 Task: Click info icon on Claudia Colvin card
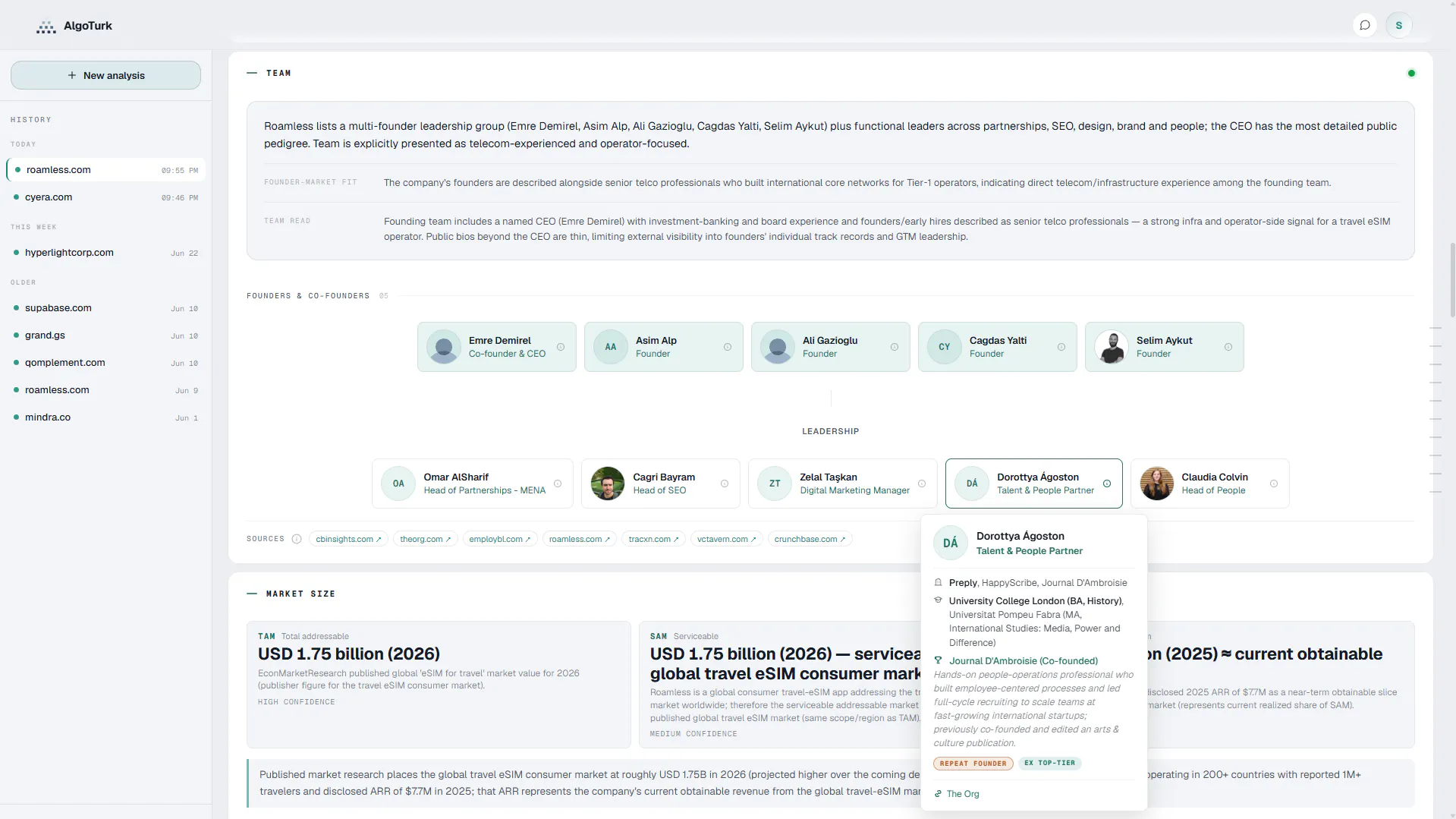click(1274, 484)
